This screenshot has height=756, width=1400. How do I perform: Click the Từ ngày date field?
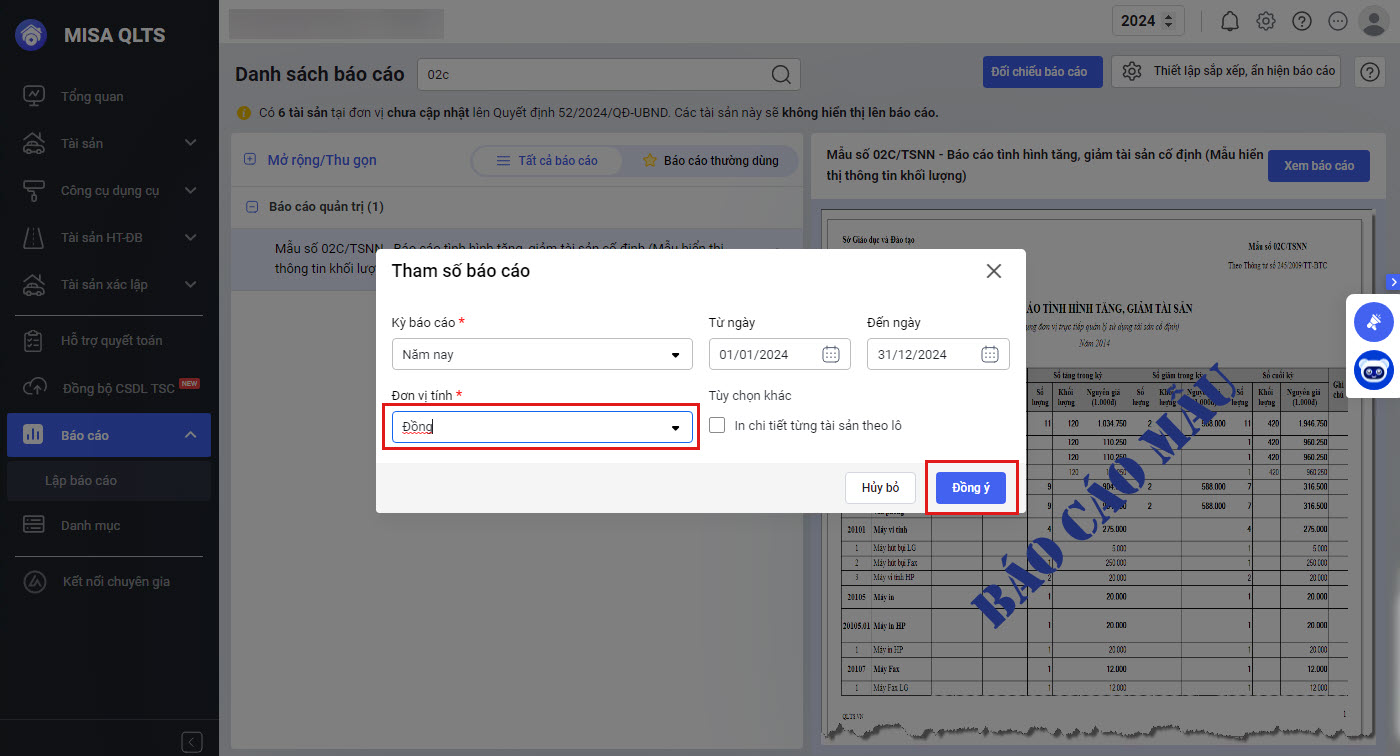click(780, 354)
